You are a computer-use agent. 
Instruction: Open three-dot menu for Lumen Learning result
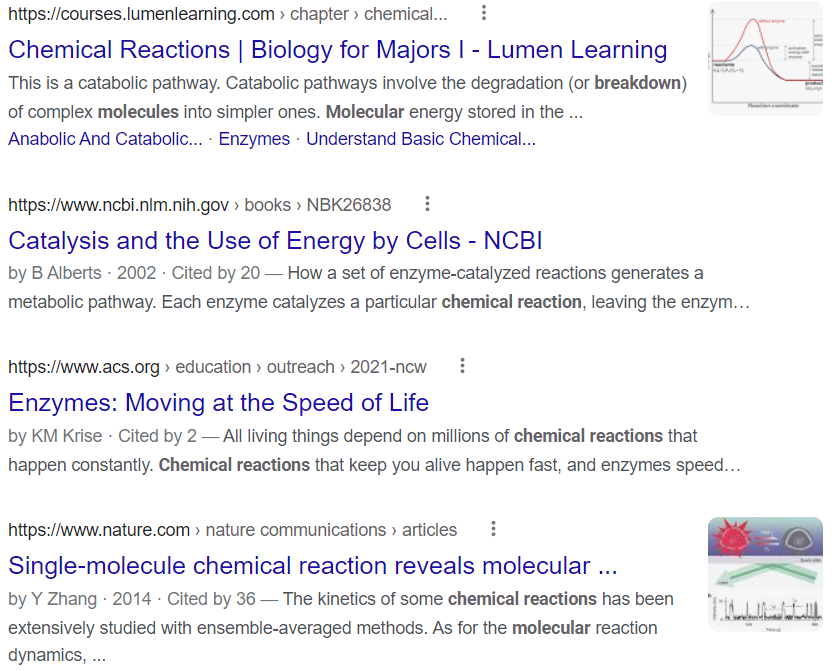tap(484, 13)
